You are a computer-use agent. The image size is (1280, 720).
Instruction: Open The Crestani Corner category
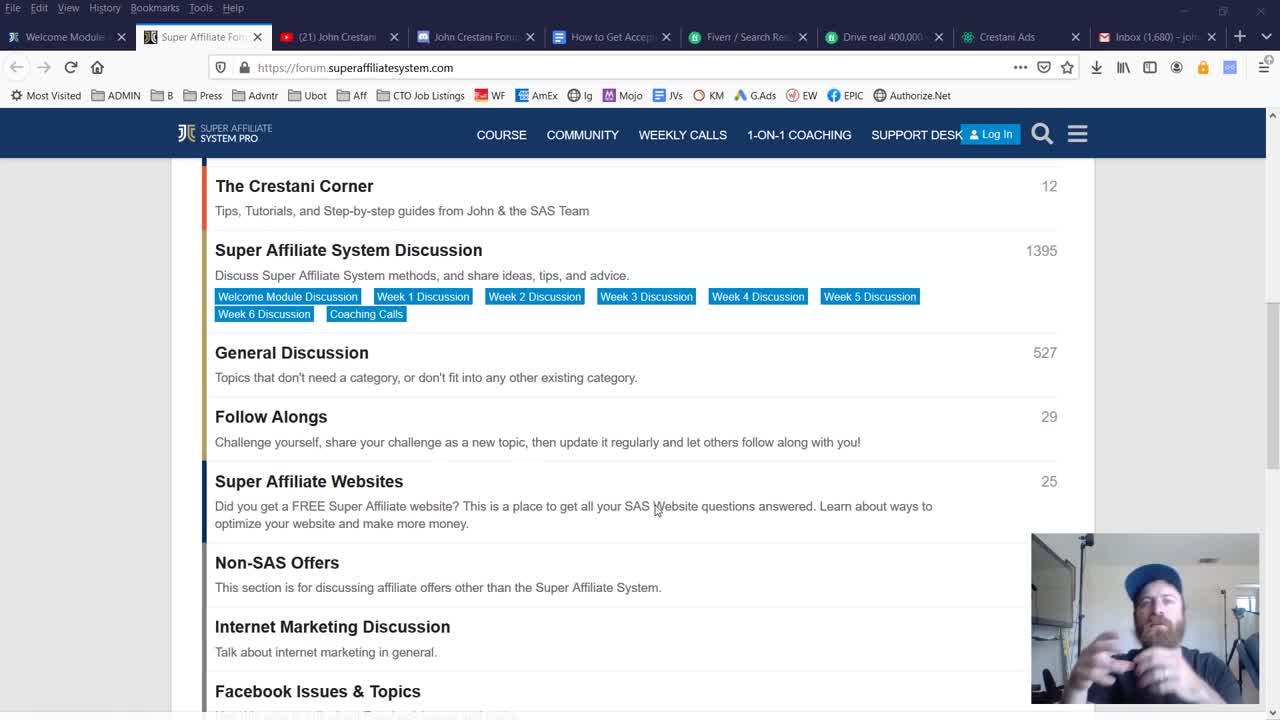pyautogui.click(x=294, y=186)
